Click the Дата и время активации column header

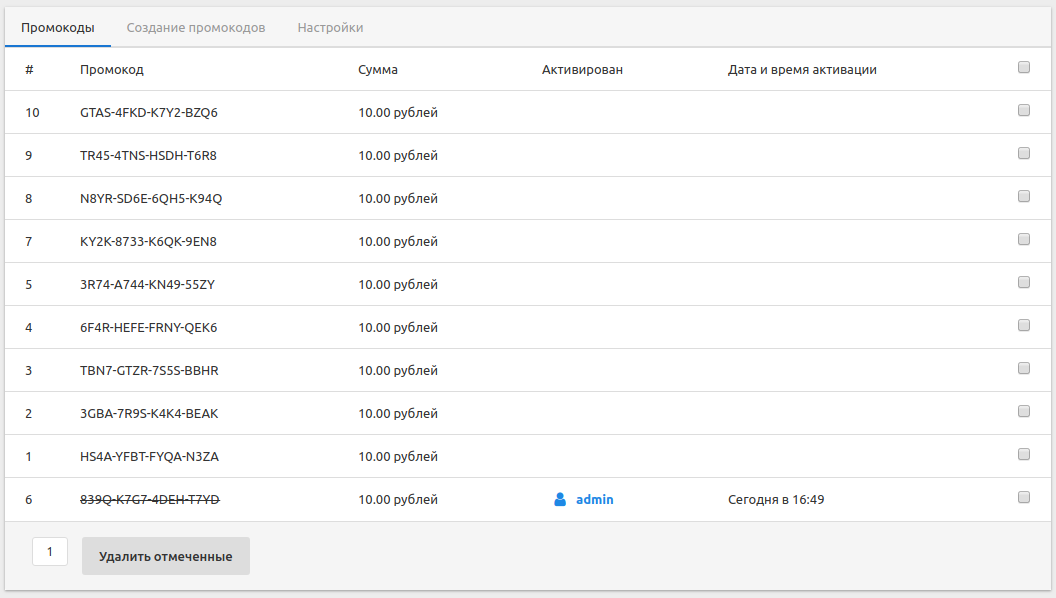coord(802,70)
